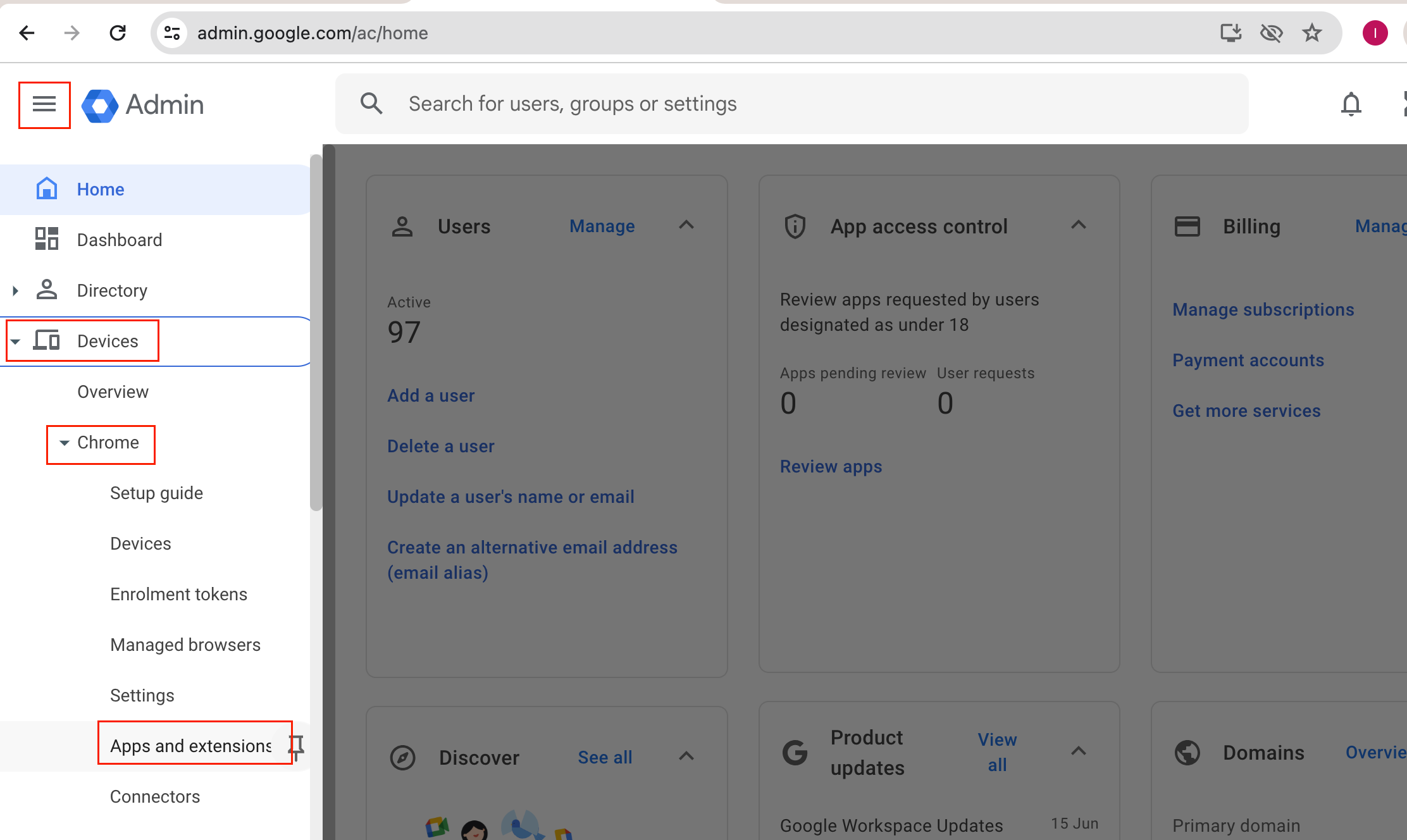Click the Google Admin logo
Viewport: 1407px width, 840px height.
(142, 104)
